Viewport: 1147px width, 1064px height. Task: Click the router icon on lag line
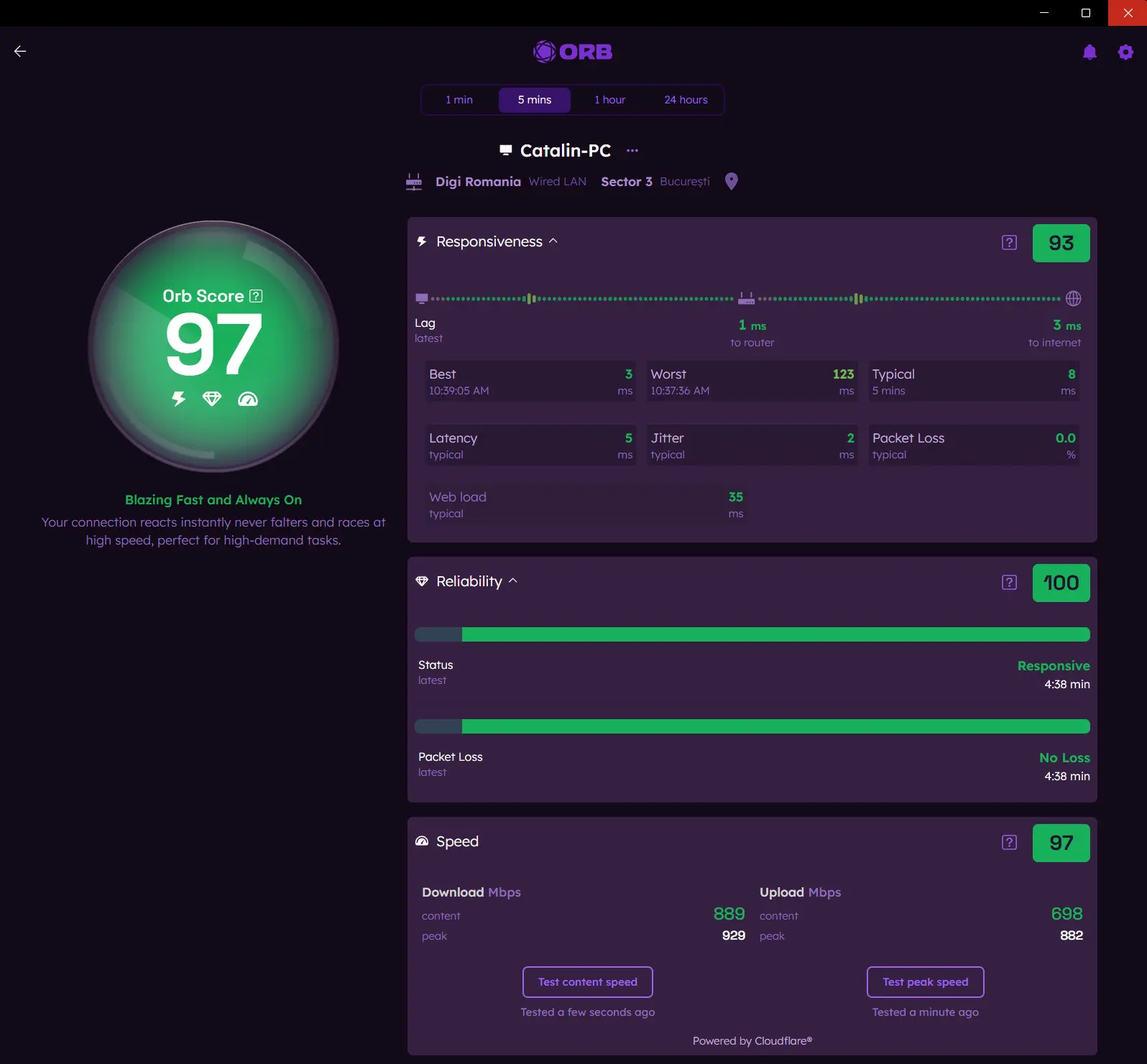pos(747,298)
